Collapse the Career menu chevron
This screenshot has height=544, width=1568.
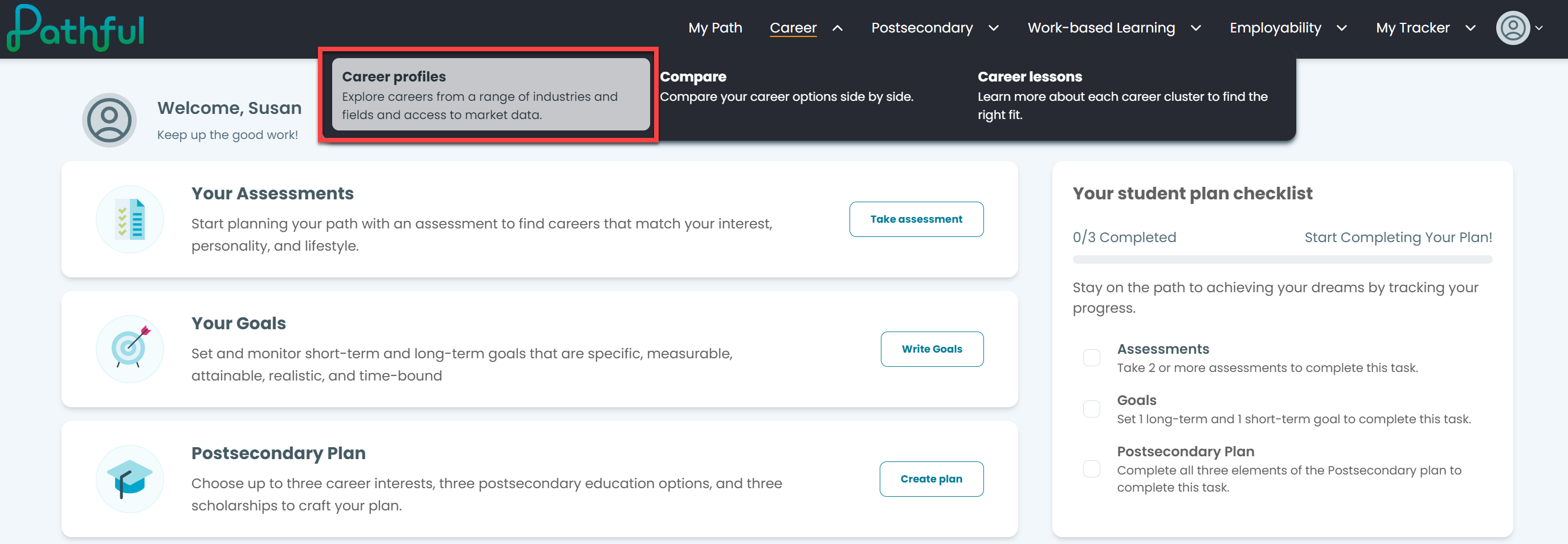[838, 28]
